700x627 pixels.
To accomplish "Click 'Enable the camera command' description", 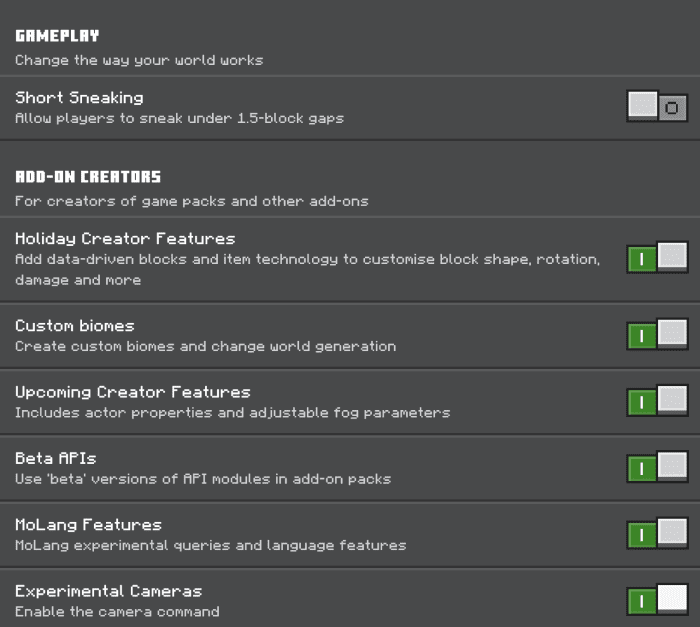I will coord(117,611).
